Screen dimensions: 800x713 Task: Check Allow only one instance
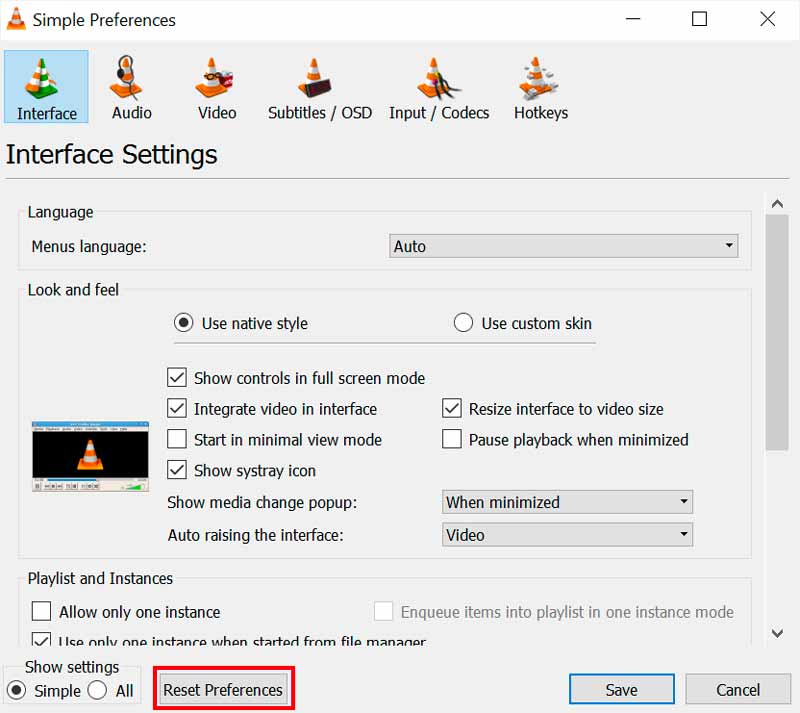coord(42,612)
